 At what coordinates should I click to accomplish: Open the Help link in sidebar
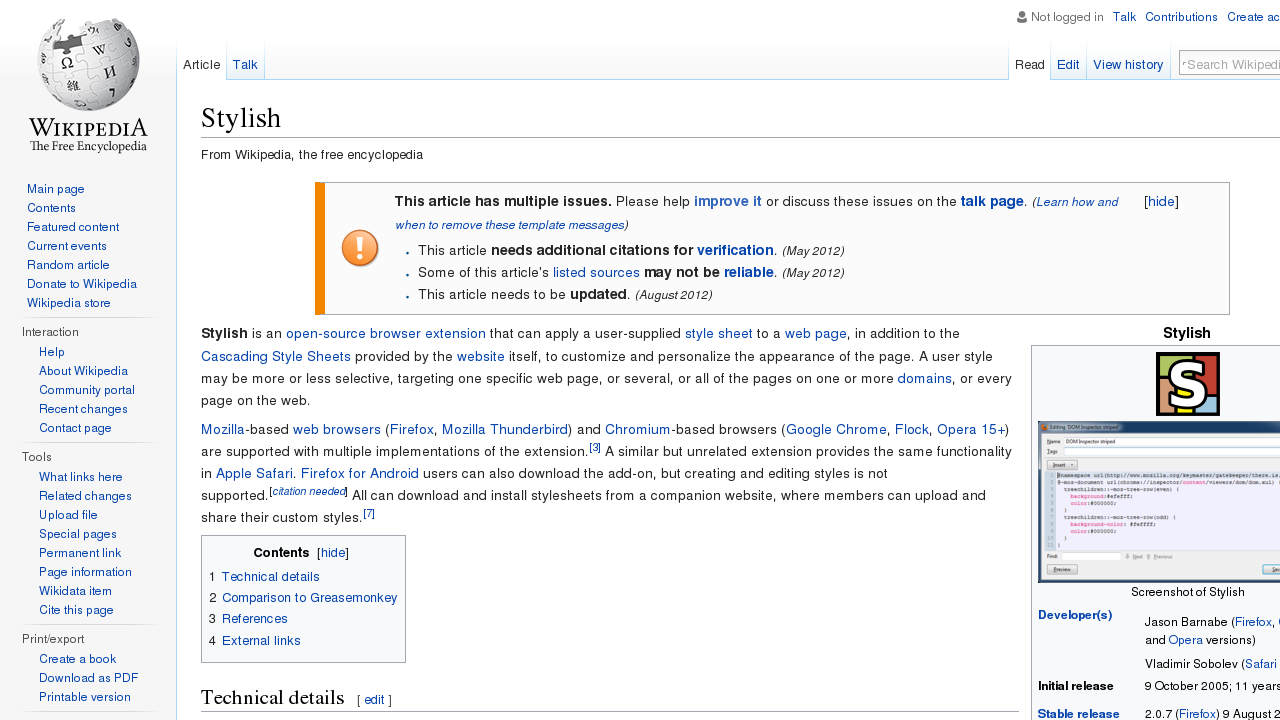click(52, 352)
